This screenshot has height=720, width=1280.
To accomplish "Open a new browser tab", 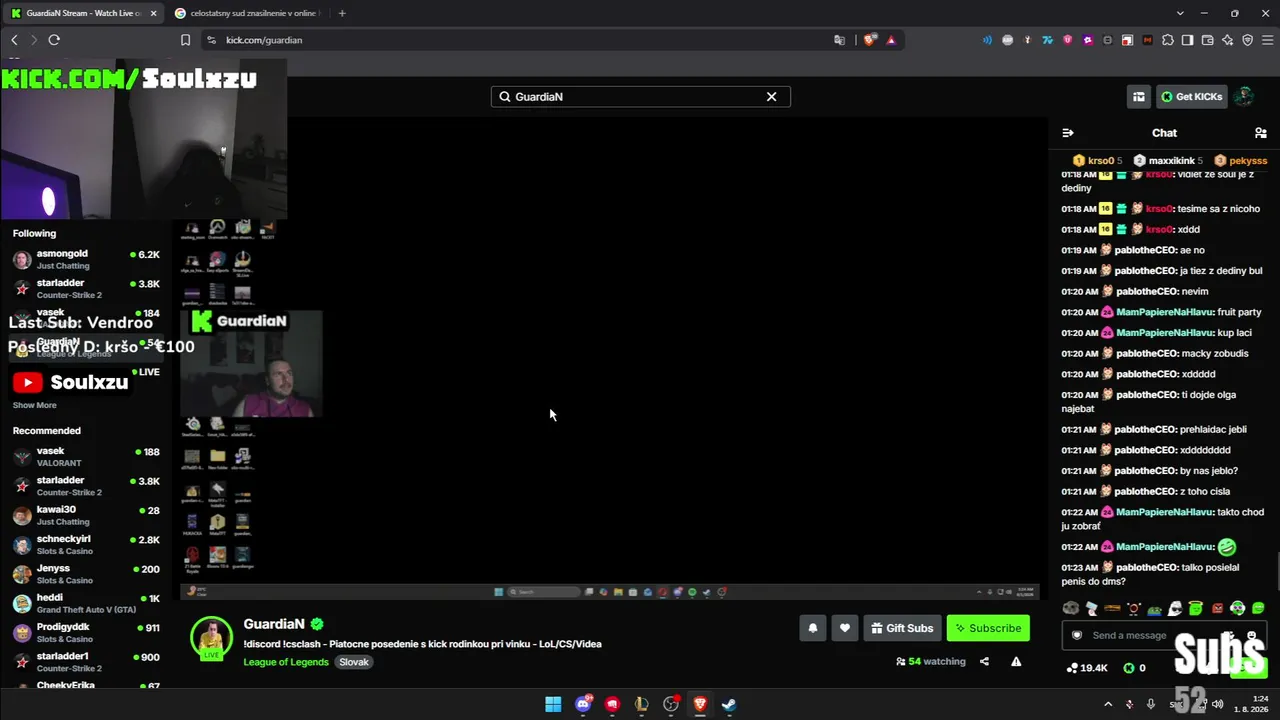I will click(342, 13).
